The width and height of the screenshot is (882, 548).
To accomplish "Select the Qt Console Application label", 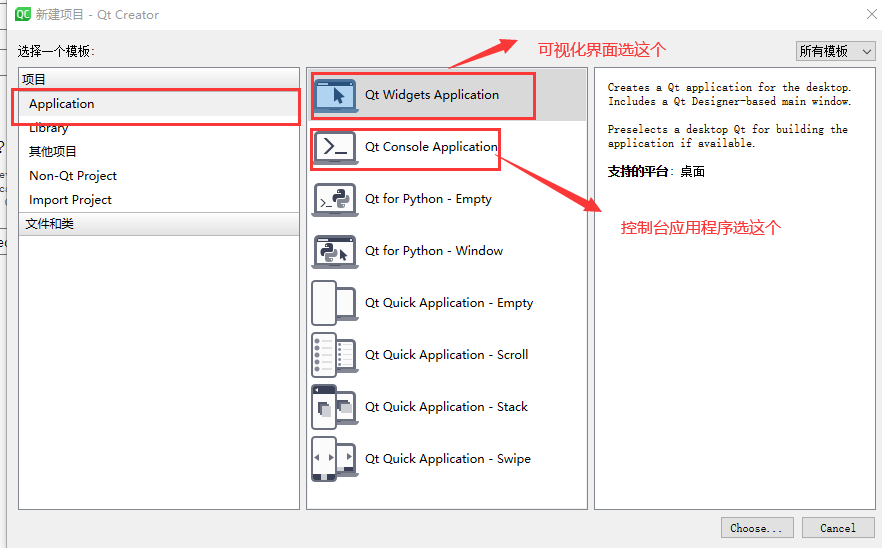I will coord(431,147).
